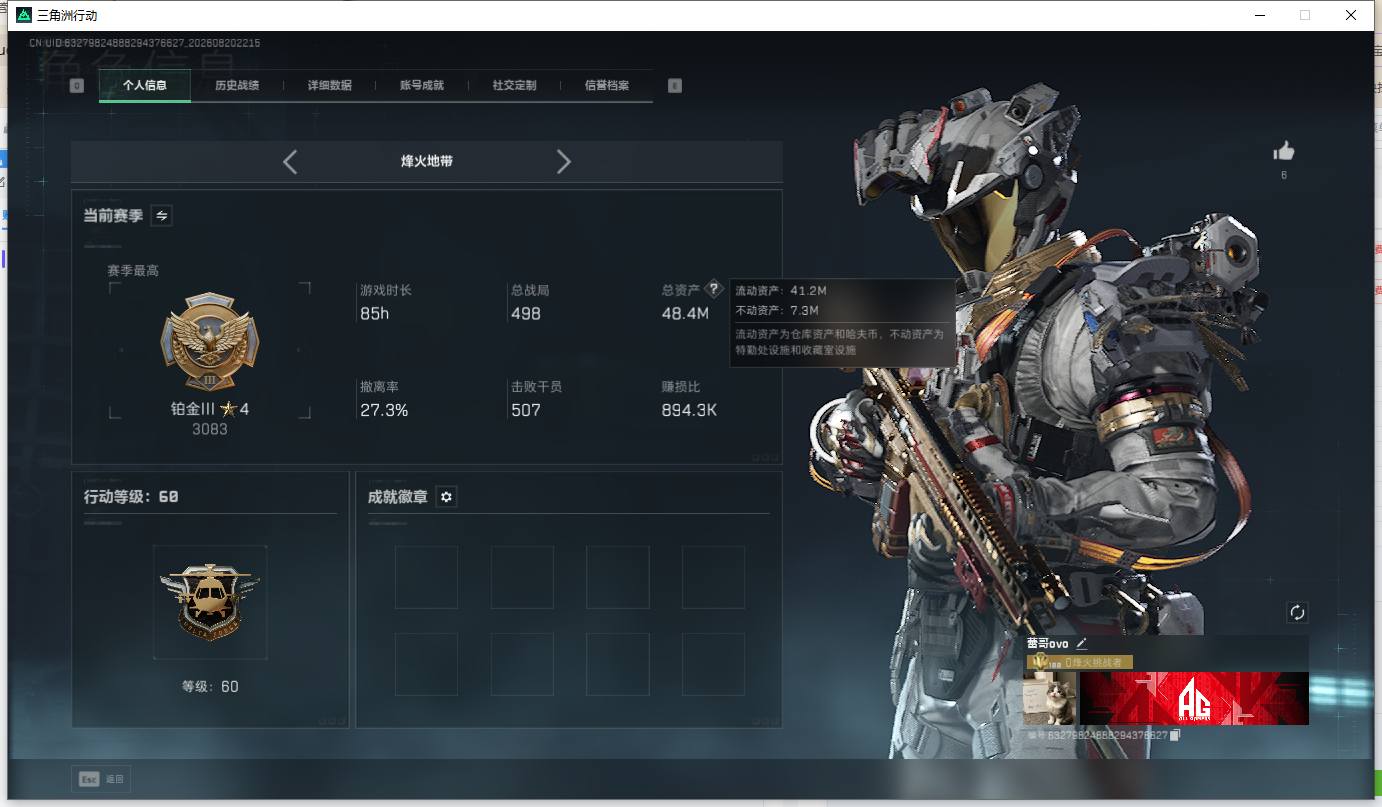
Task: Open the 个人信息 tab
Action: pos(145,86)
